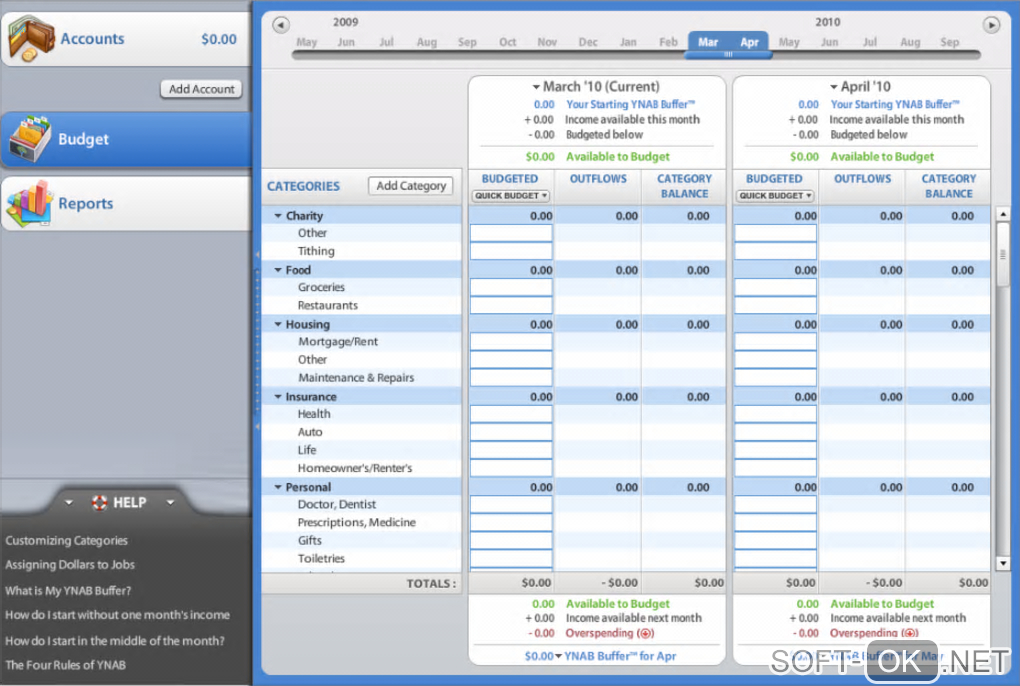This screenshot has width=1020, height=686.
Task: Select the Prescriptions, Medicine category row
Action: (362, 522)
